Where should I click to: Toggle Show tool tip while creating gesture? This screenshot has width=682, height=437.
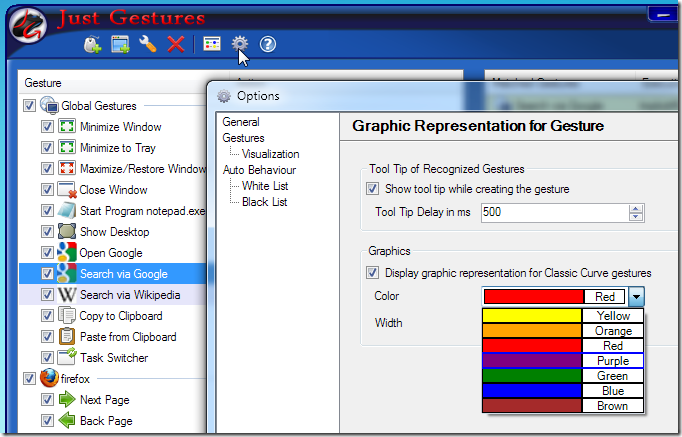coord(373,189)
